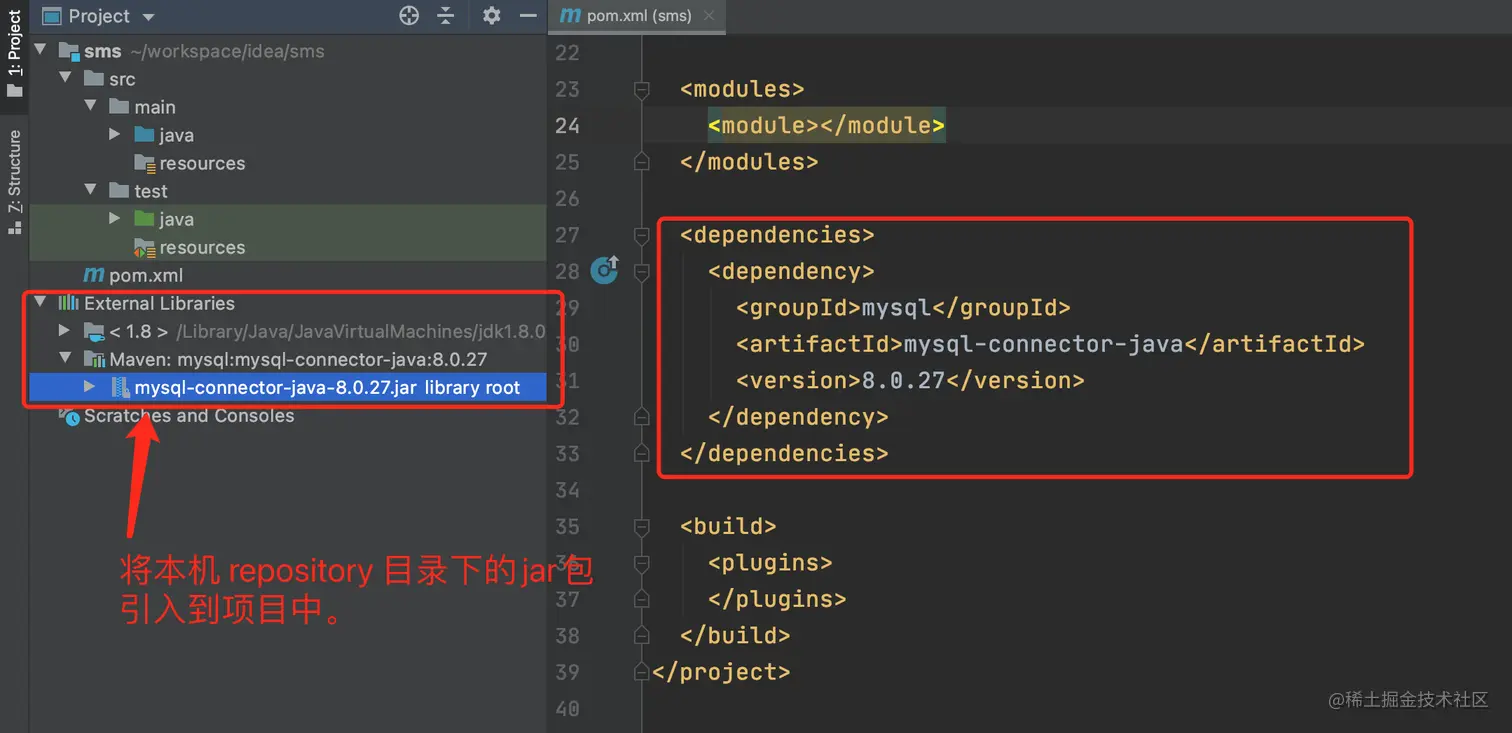
Task: Click the Maven library icon for mysql-connector
Action: point(94,359)
